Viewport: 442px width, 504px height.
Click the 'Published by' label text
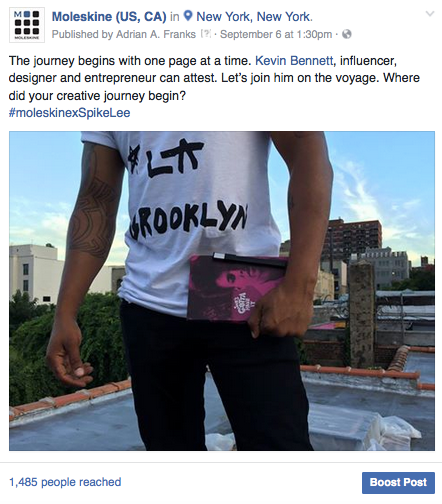coord(82,34)
